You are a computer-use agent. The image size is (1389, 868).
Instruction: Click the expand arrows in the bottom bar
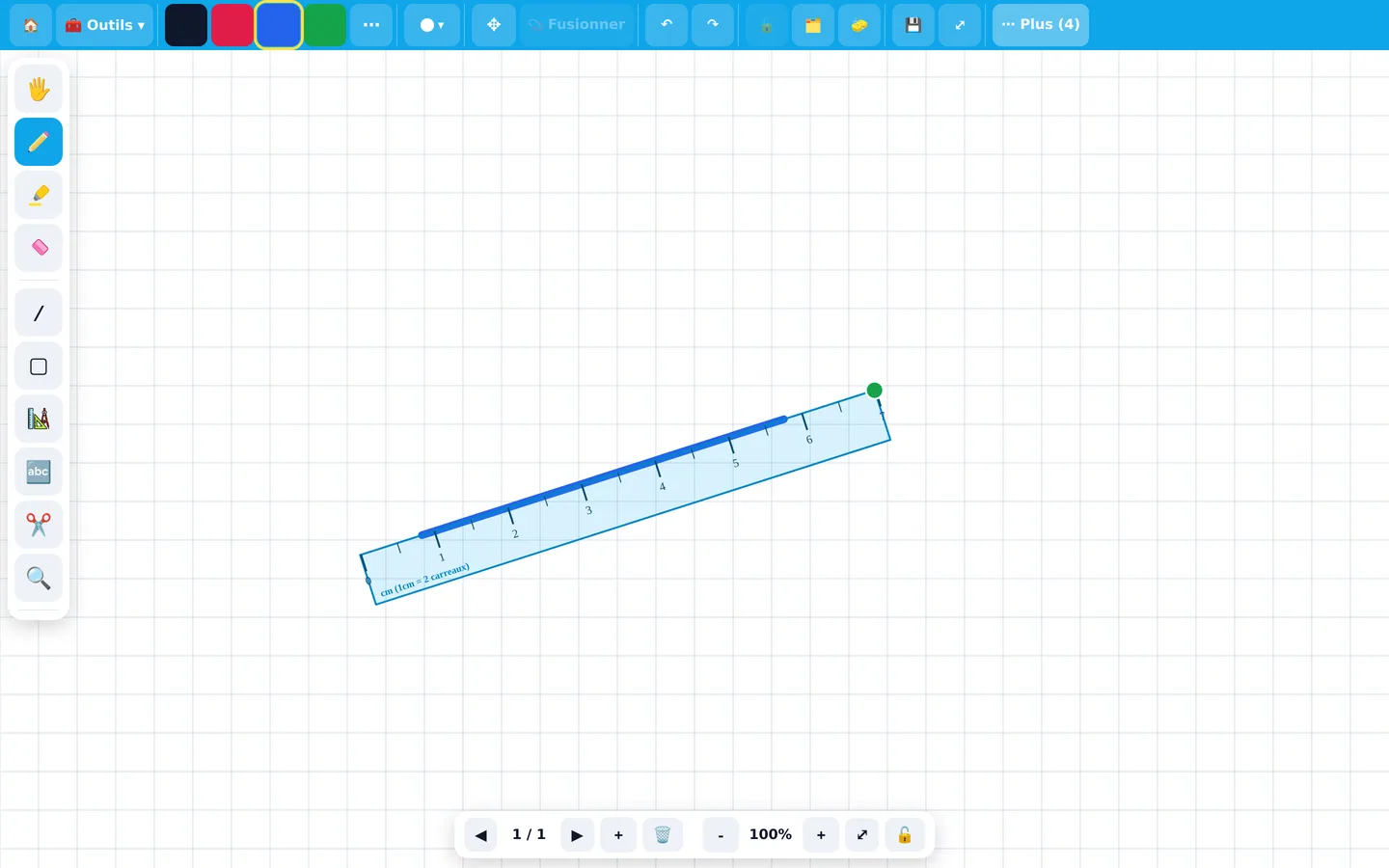pyautogui.click(x=862, y=835)
